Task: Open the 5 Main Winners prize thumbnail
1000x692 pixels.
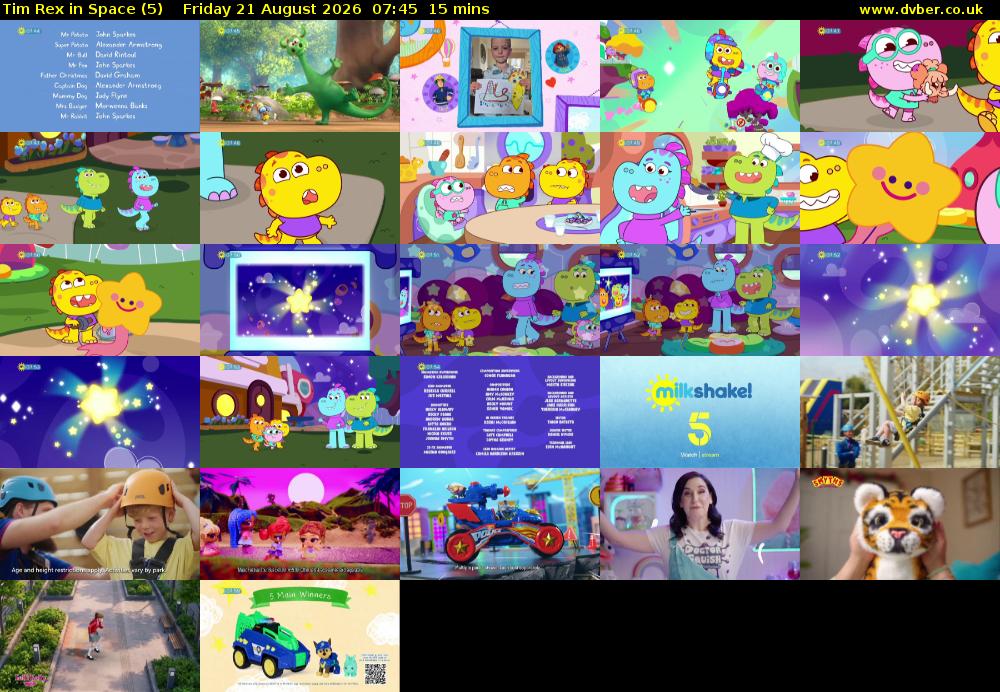Action: coord(300,636)
